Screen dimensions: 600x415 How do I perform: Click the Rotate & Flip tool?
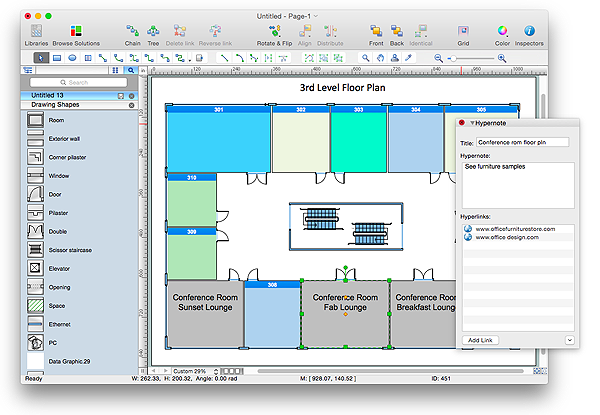(x=275, y=31)
